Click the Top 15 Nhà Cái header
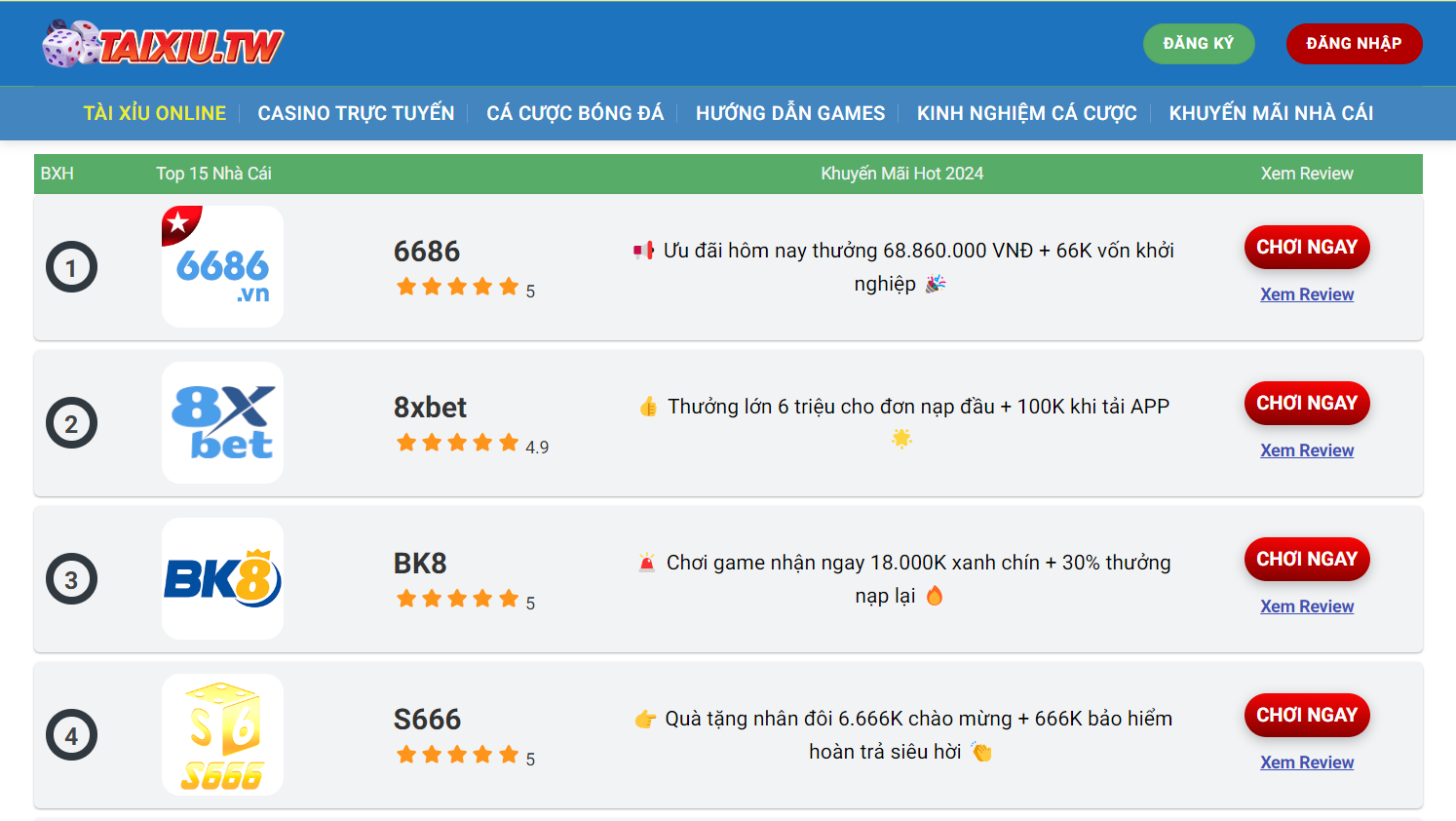The width and height of the screenshot is (1456, 821). point(213,174)
